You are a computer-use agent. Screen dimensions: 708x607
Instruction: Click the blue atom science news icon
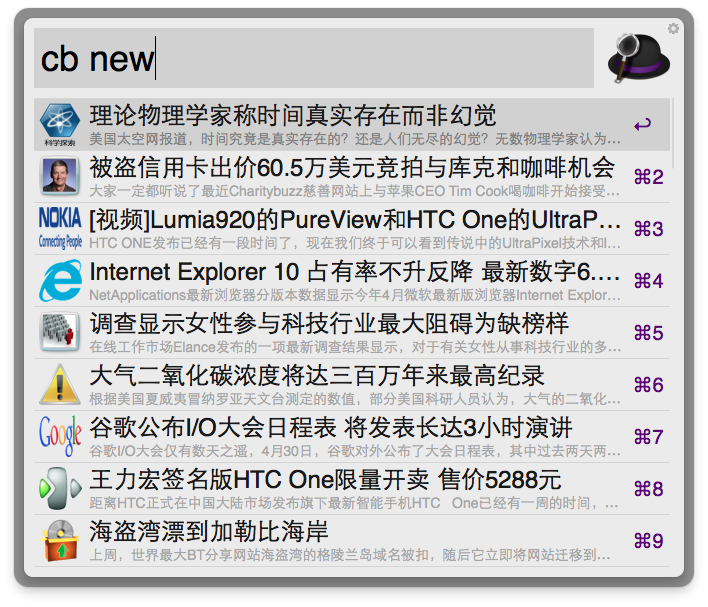coord(60,125)
